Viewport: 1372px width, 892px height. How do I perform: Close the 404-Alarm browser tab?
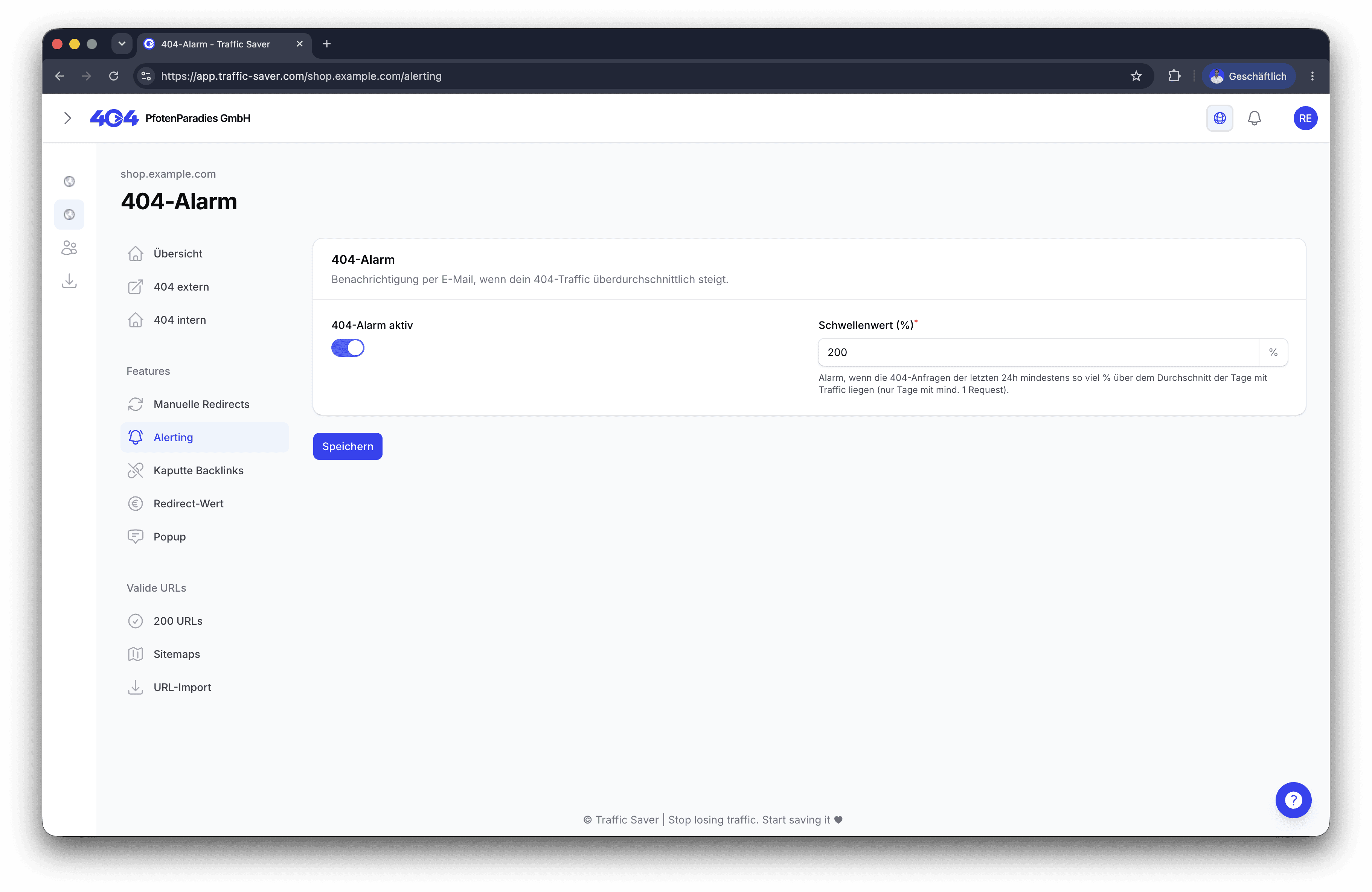(299, 44)
